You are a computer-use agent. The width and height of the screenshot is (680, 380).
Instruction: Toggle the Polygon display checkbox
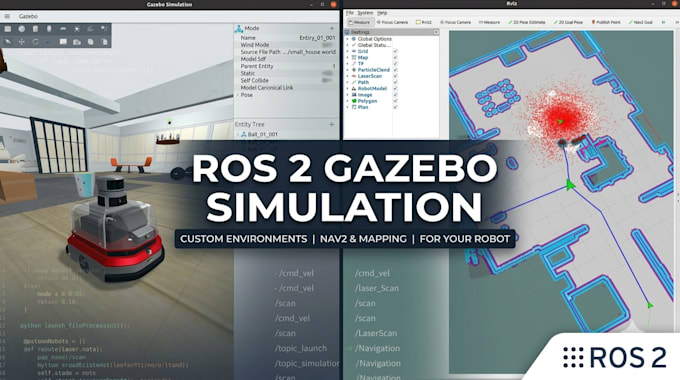pos(395,101)
